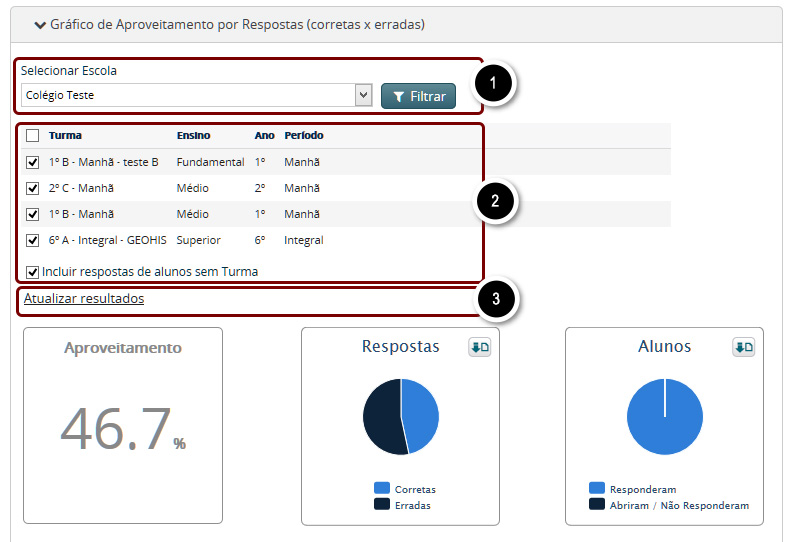Viewport: 795px width, 542px height.
Task: Uncheck the 1º B - Manhã - teste B row
Action: pyautogui.click(x=33, y=162)
